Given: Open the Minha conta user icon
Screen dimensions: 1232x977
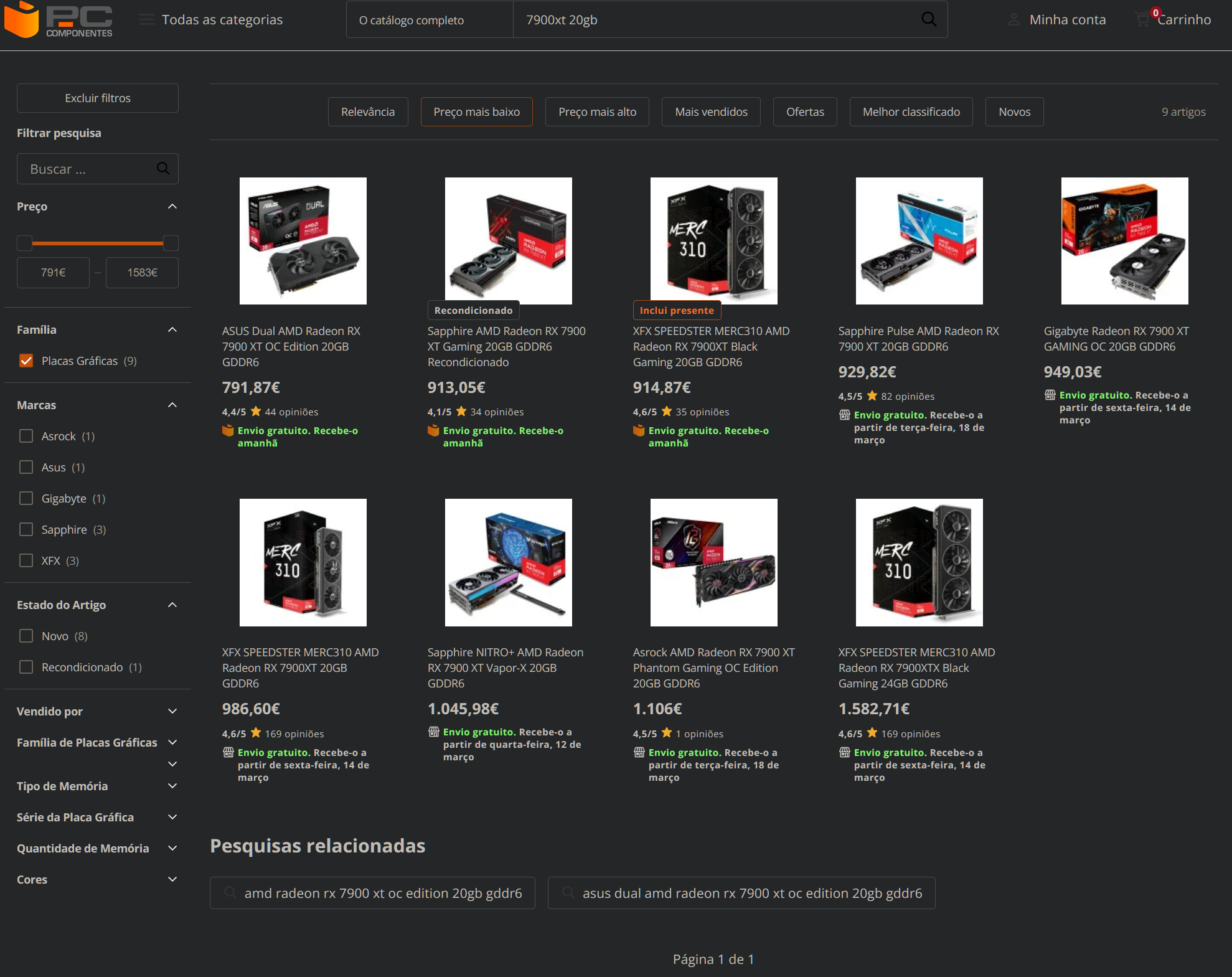Looking at the screenshot, I should pyautogui.click(x=1014, y=20).
